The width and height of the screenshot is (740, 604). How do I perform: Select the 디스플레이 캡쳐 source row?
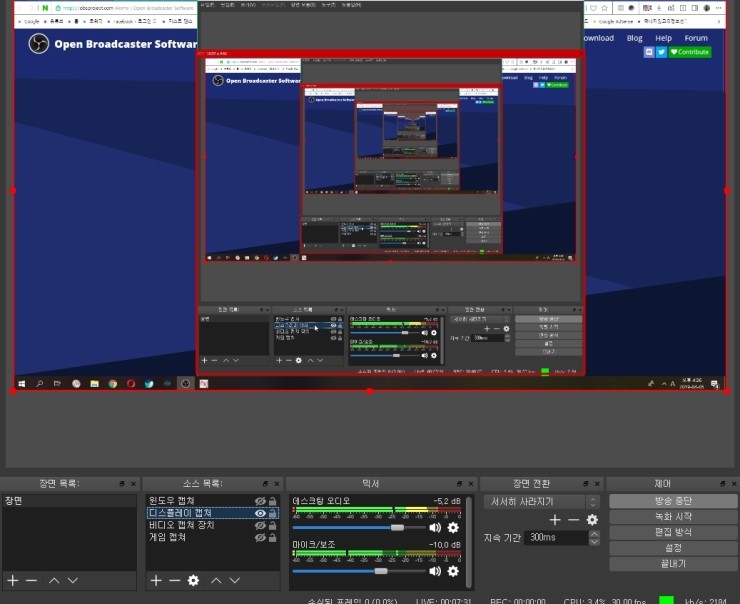click(212, 513)
